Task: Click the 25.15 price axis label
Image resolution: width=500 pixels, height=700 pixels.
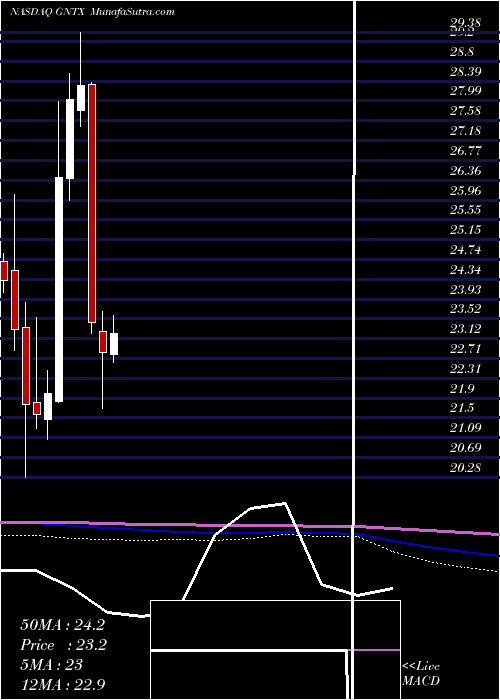Action: (466, 230)
